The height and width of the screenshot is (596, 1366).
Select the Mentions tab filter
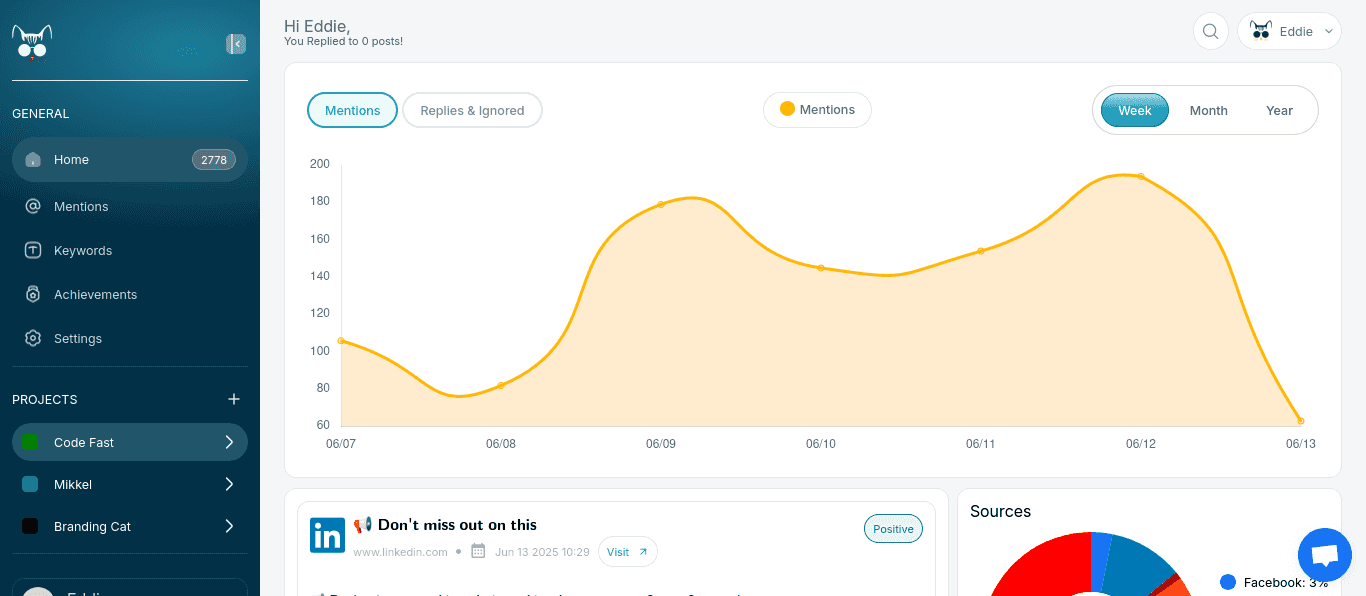(352, 110)
